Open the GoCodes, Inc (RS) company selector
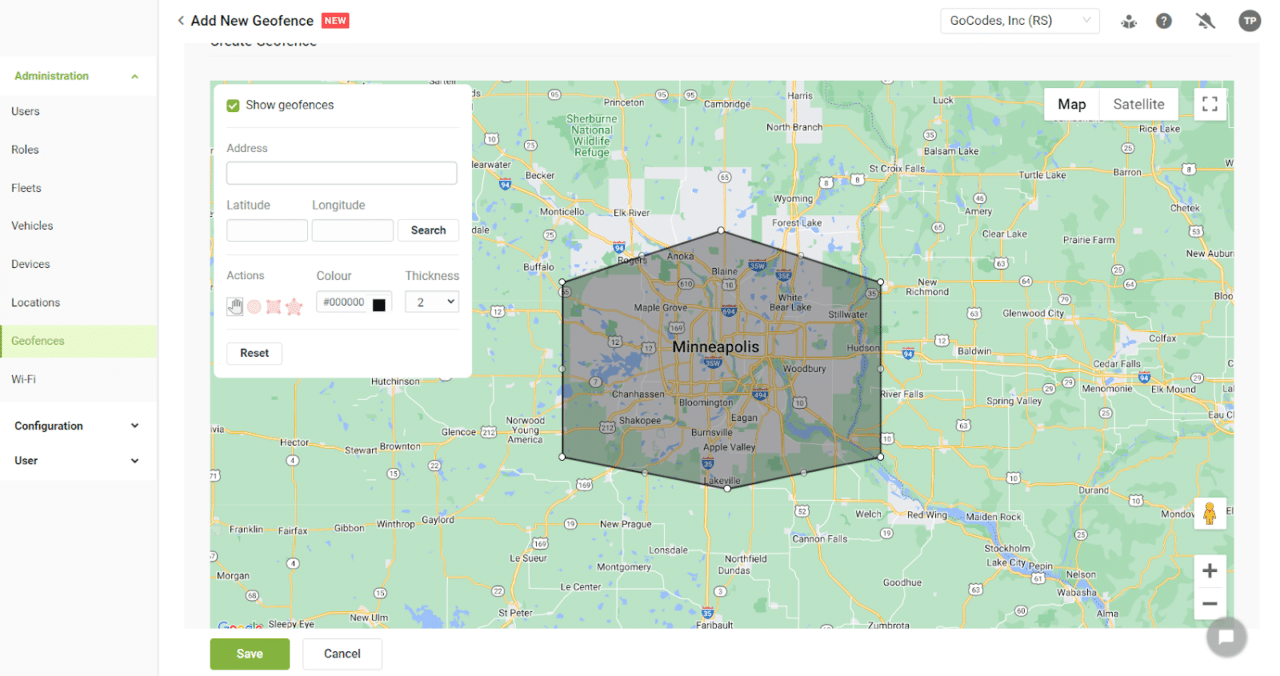The image size is (1280, 676). pos(1019,20)
